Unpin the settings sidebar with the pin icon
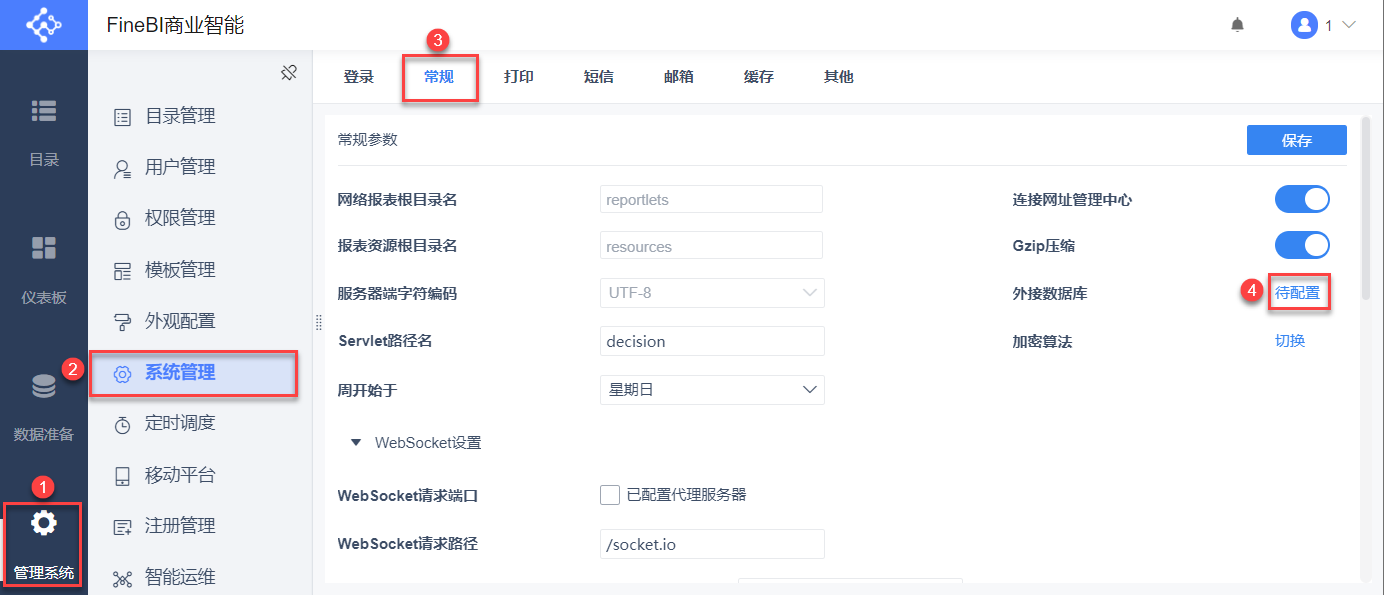This screenshot has width=1384, height=595. click(x=289, y=72)
